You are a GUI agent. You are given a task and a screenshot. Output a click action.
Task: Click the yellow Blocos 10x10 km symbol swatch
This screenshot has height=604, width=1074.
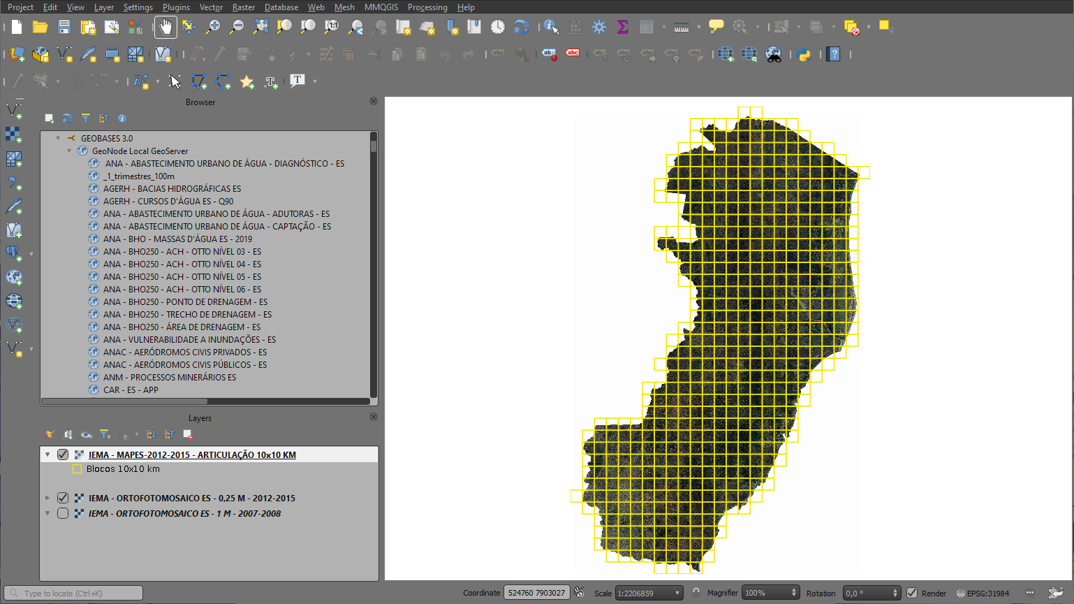pyautogui.click(x=77, y=469)
